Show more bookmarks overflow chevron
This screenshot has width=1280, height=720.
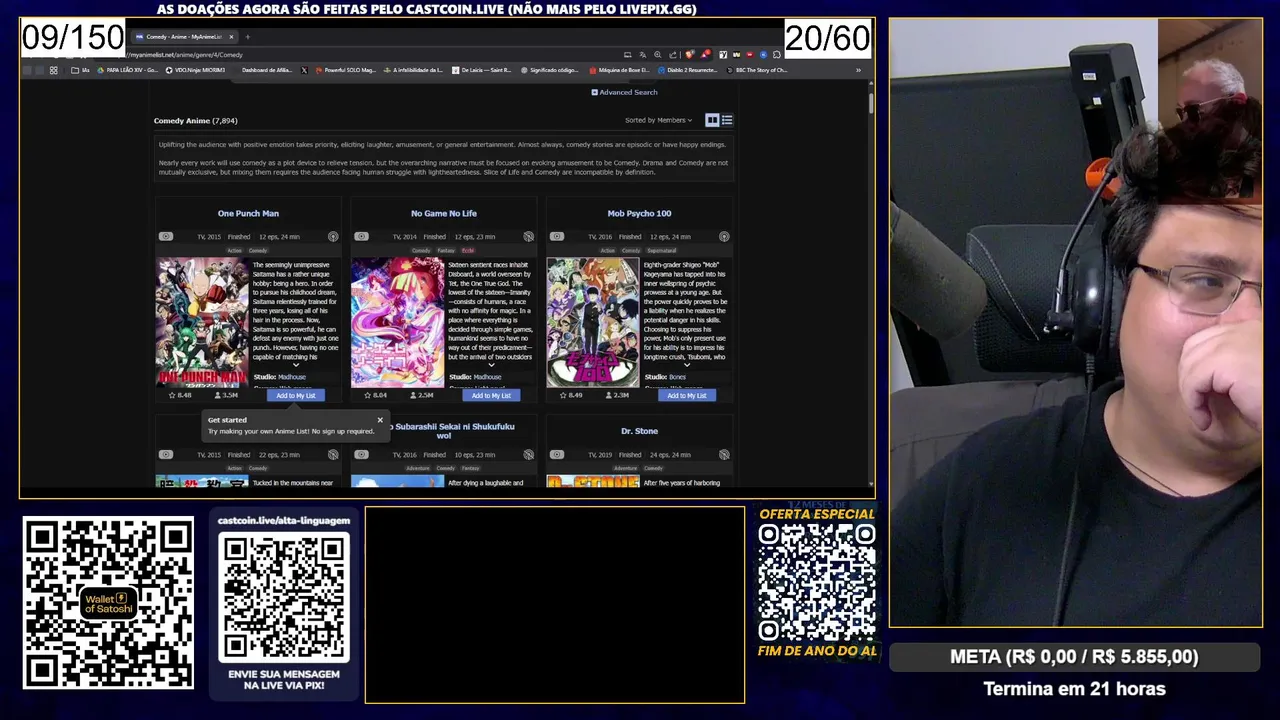click(858, 70)
